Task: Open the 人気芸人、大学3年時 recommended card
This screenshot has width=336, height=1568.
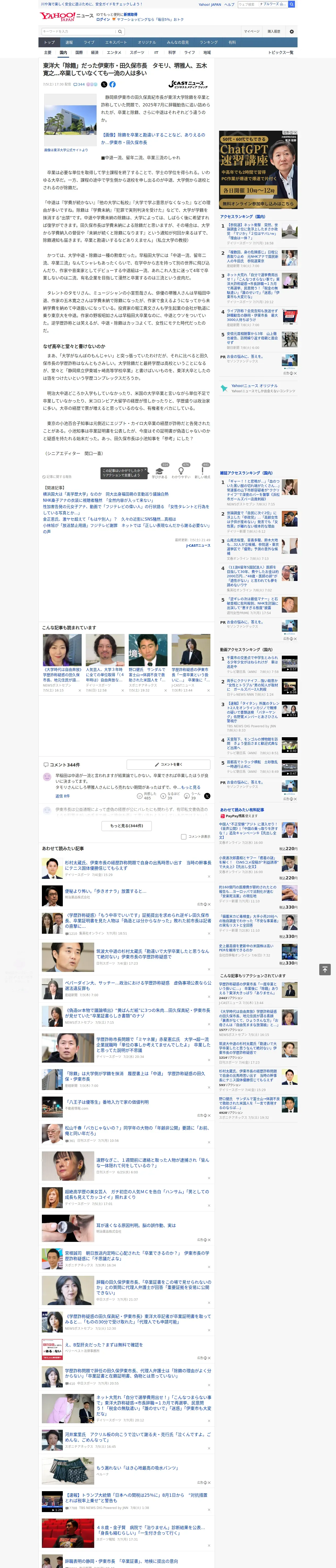Action: click(105, 664)
